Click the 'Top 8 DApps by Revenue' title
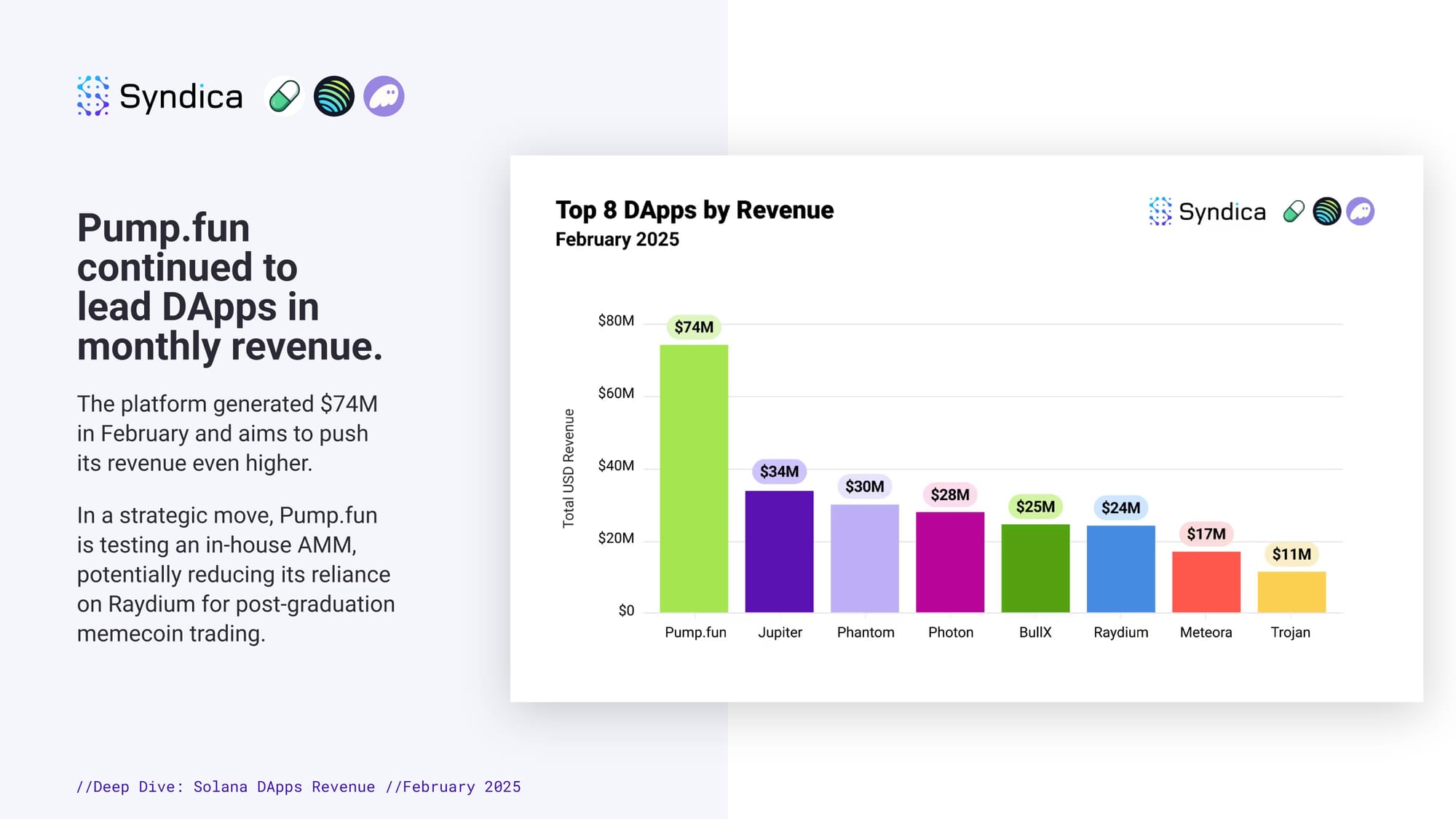The image size is (1456, 819). [695, 210]
